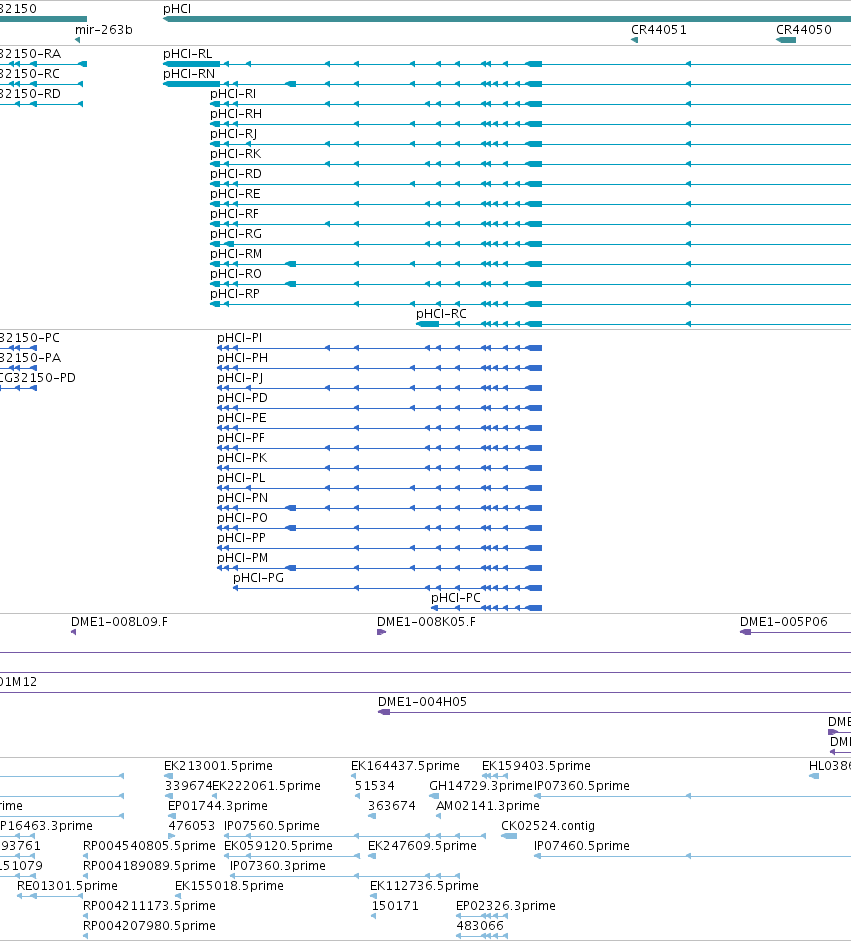Select protein label pHCl-PF
The width and height of the screenshot is (851, 941).
point(241,437)
